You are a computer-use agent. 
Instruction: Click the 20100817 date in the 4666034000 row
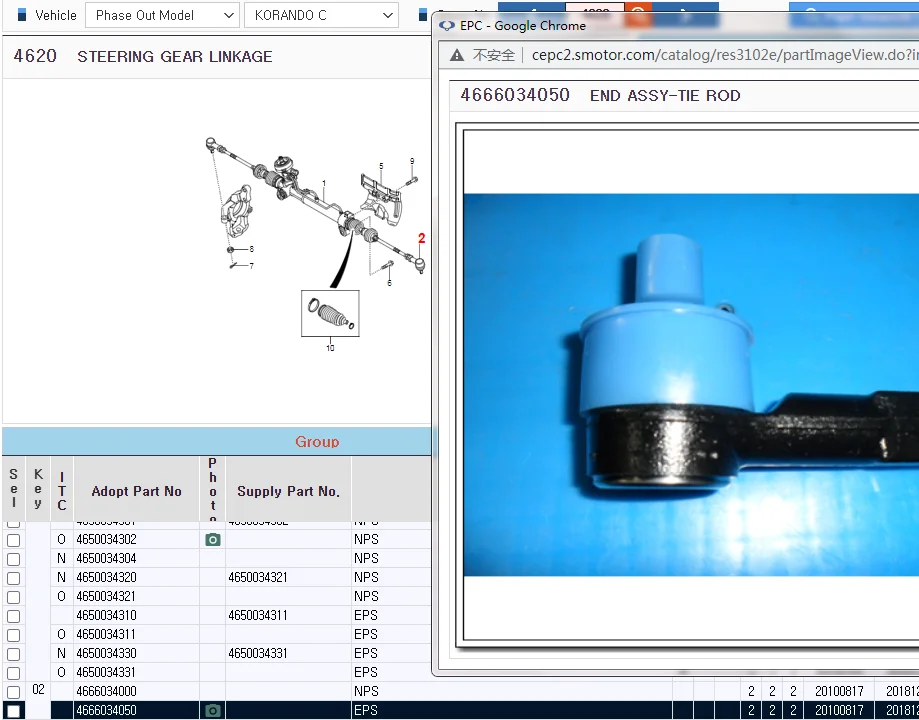pyautogui.click(x=839, y=692)
